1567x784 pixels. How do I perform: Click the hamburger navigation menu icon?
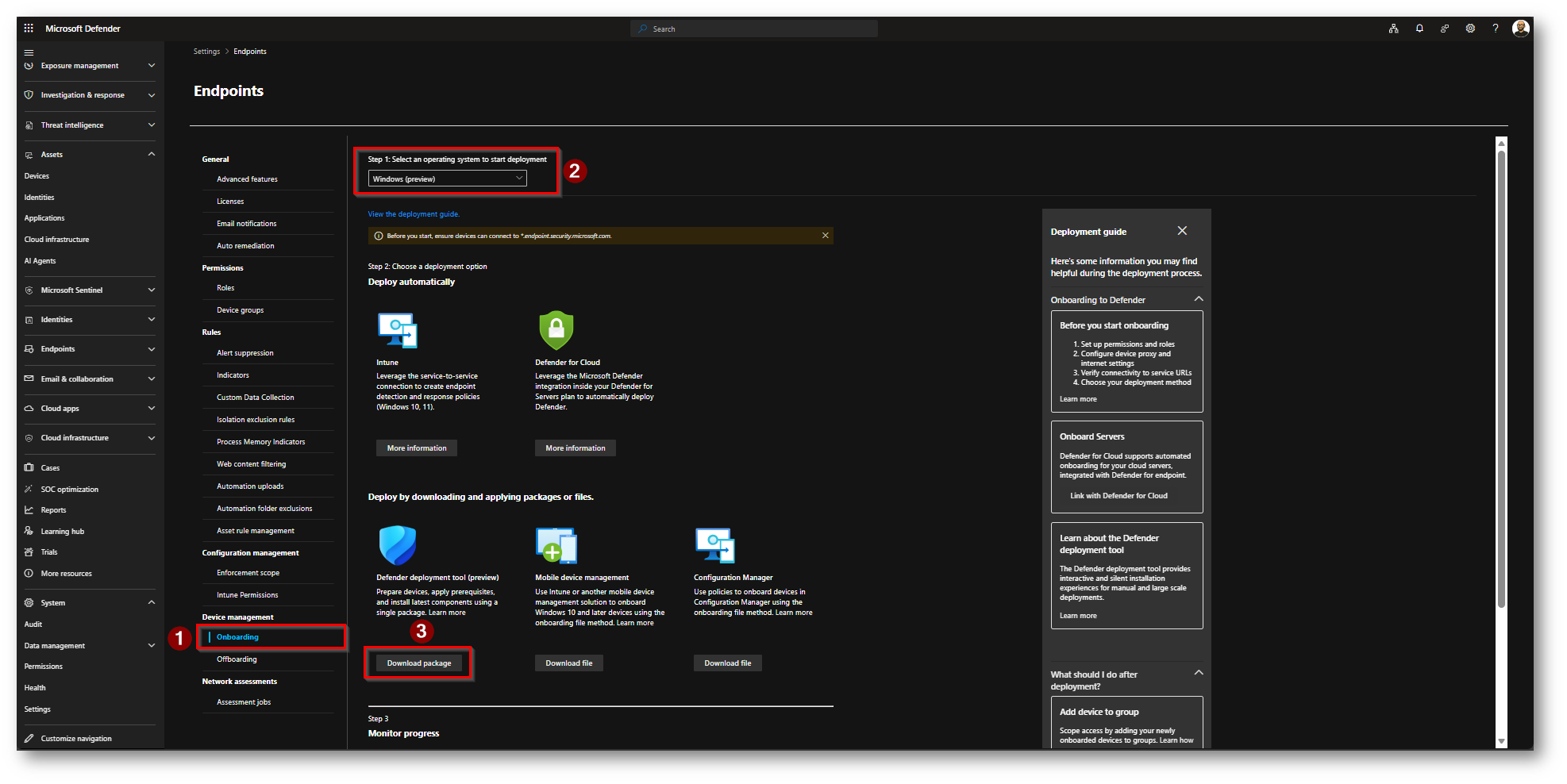pyautogui.click(x=29, y=52)
